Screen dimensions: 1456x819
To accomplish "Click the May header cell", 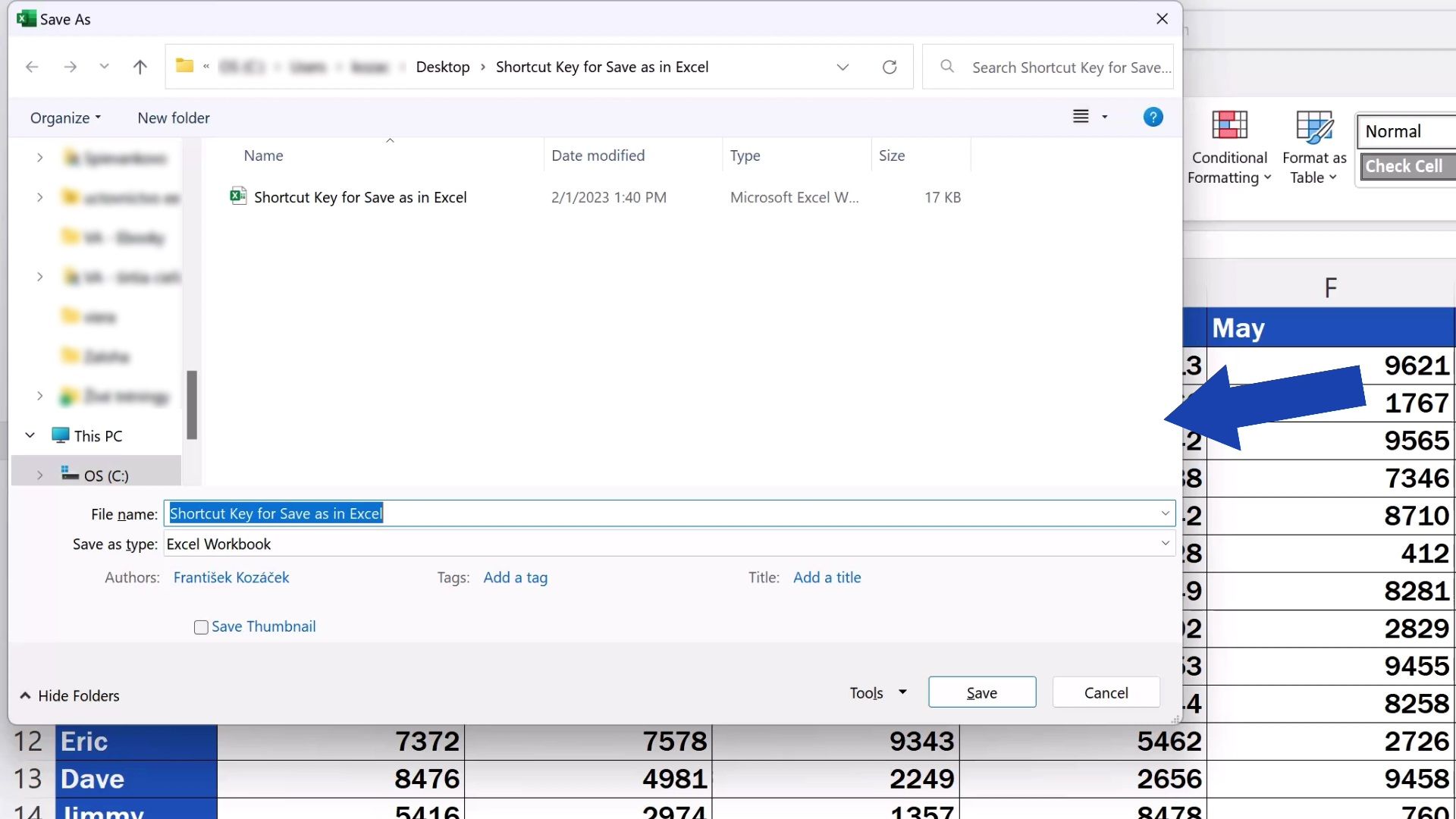I will point(1331,328).
